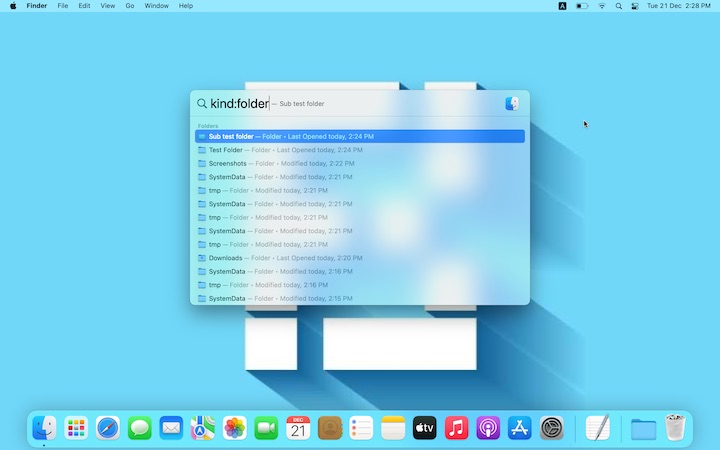Click the input source A icon
This screenshot has width=720, height=450.
point(563,6)
